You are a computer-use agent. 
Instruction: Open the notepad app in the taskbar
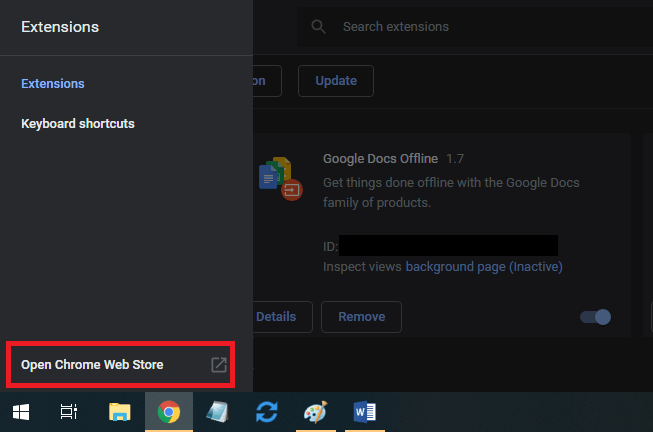[x=218, y=412]
